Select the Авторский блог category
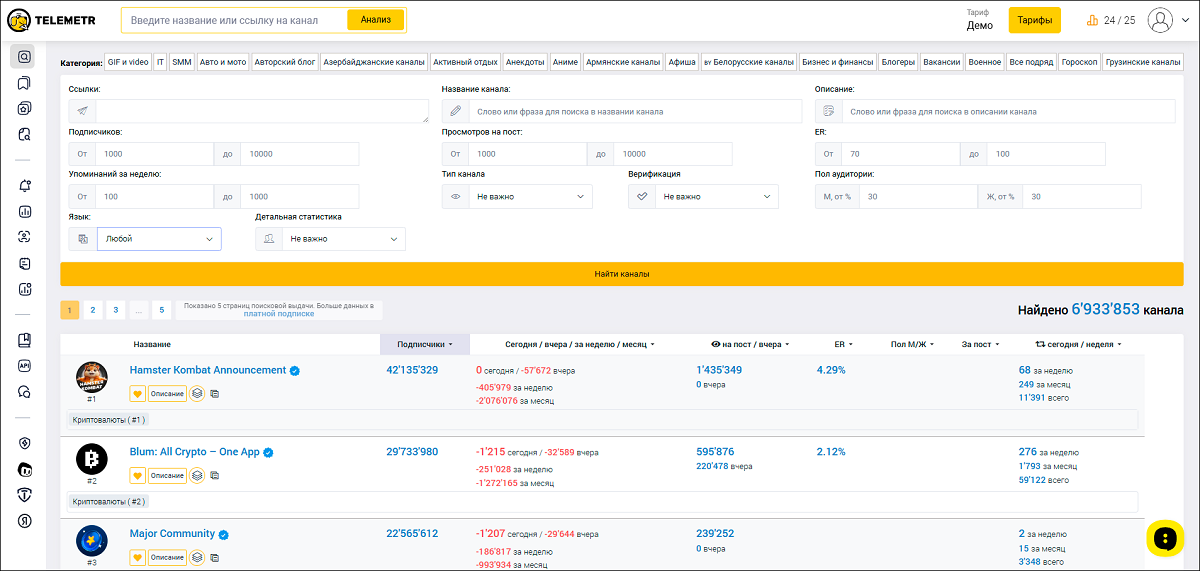Viewport: 1200px width, 571px height. (285, 62)
